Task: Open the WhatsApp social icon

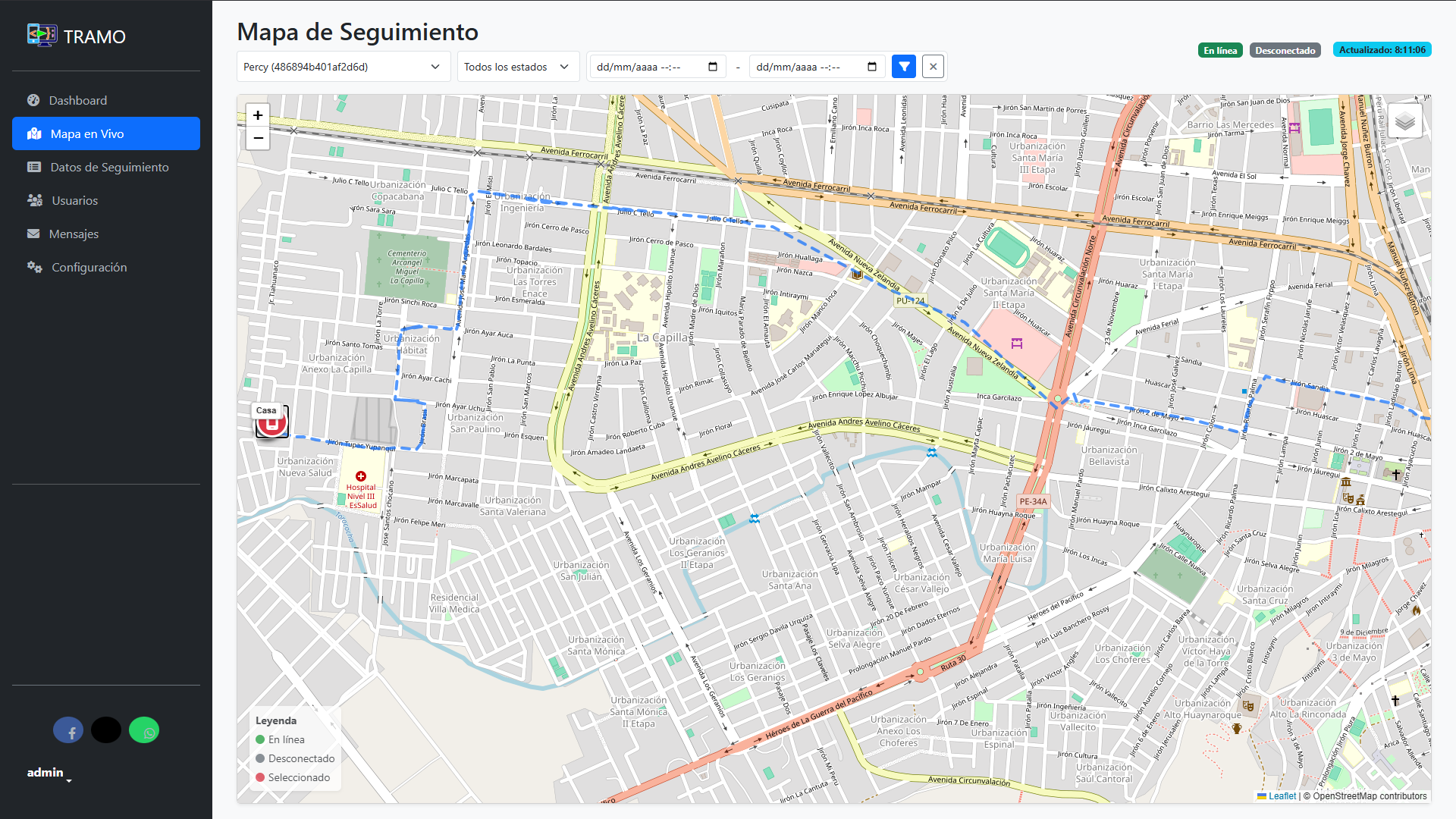Action: [144, 730]
